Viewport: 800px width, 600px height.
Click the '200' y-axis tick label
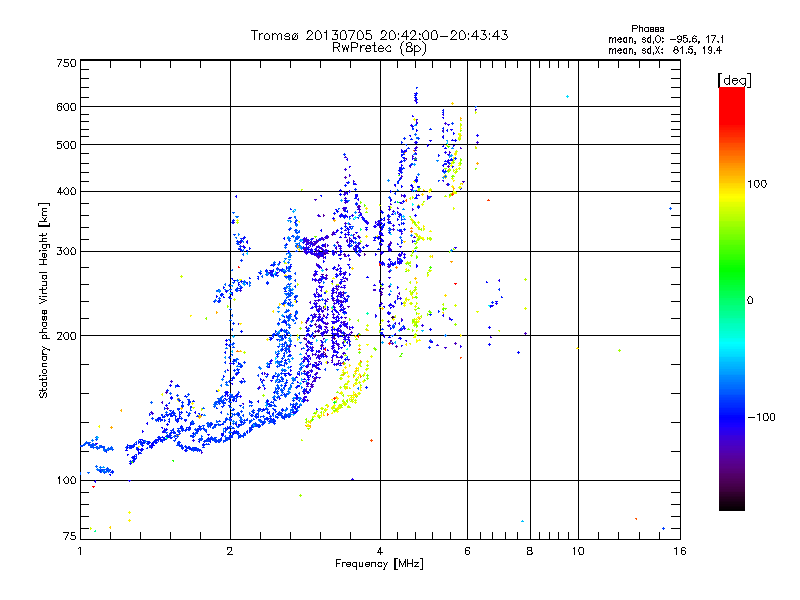(66, 336)
